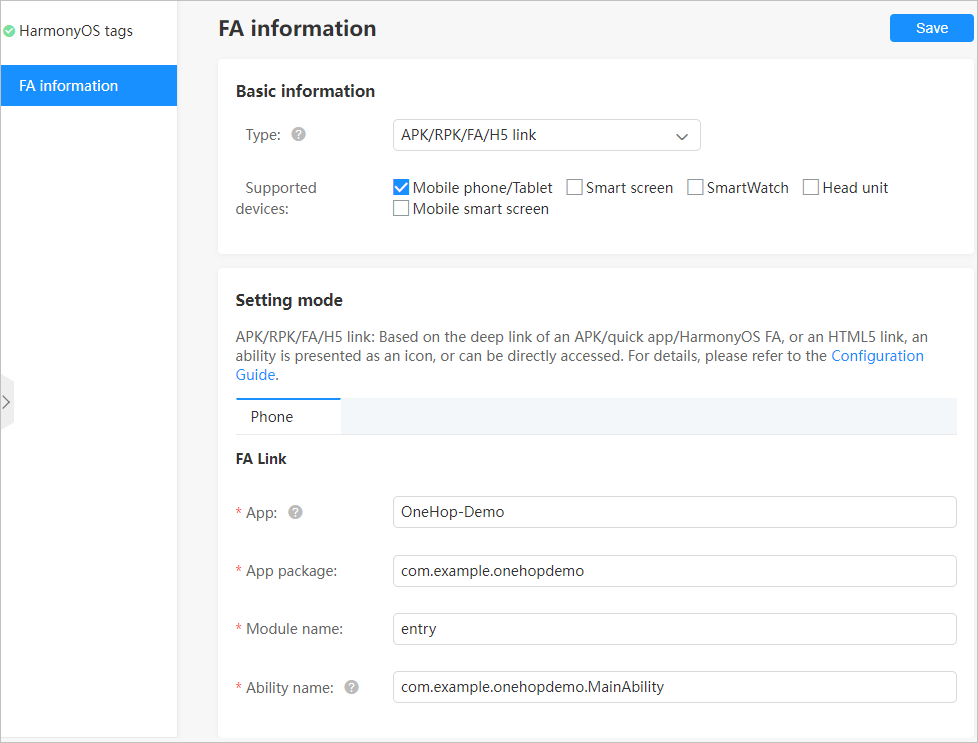
Task: Open the Type help question mark icon
Action: coord(299,134)
